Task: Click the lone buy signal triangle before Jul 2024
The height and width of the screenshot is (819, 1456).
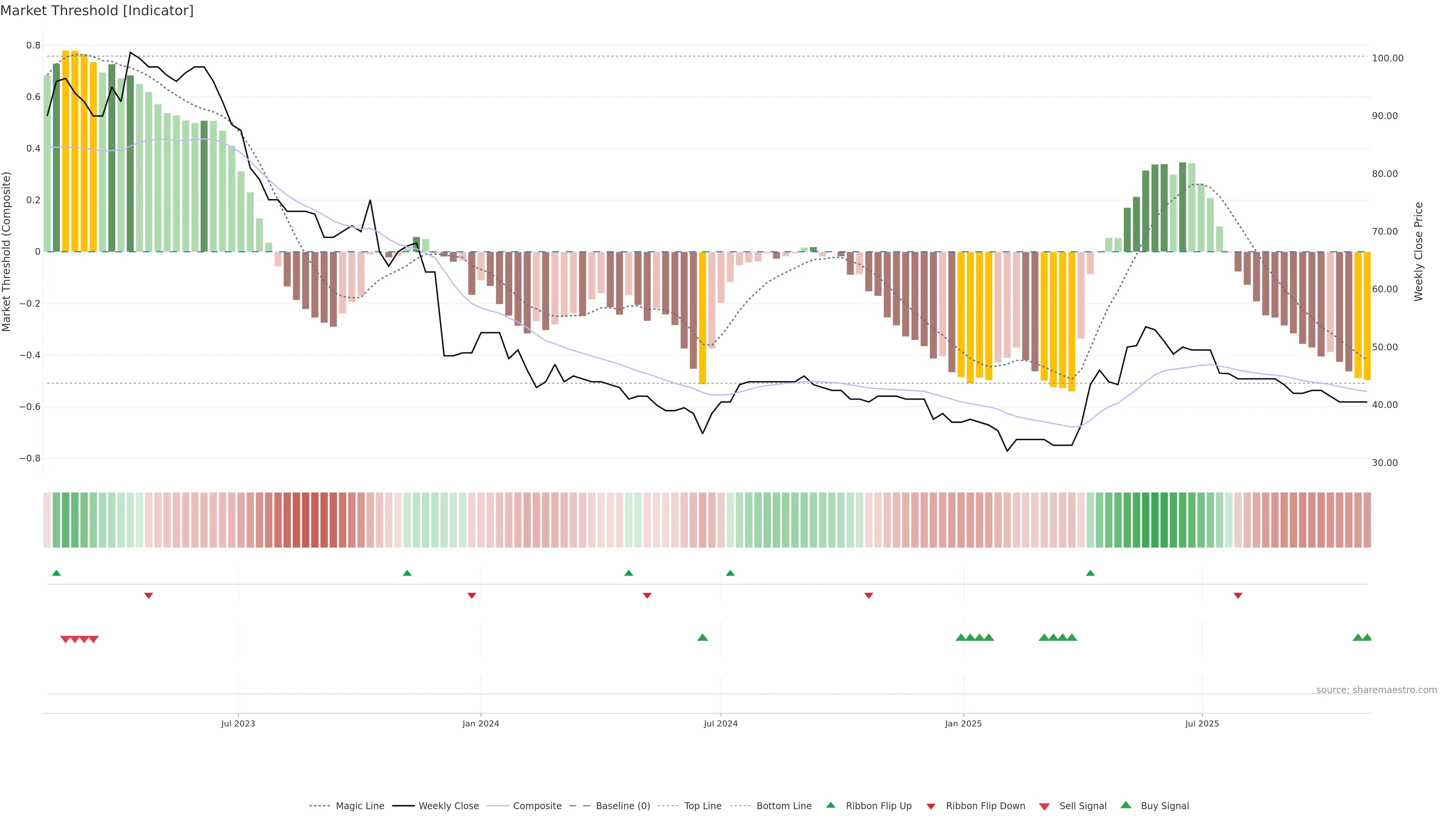Action: (703, 637)
